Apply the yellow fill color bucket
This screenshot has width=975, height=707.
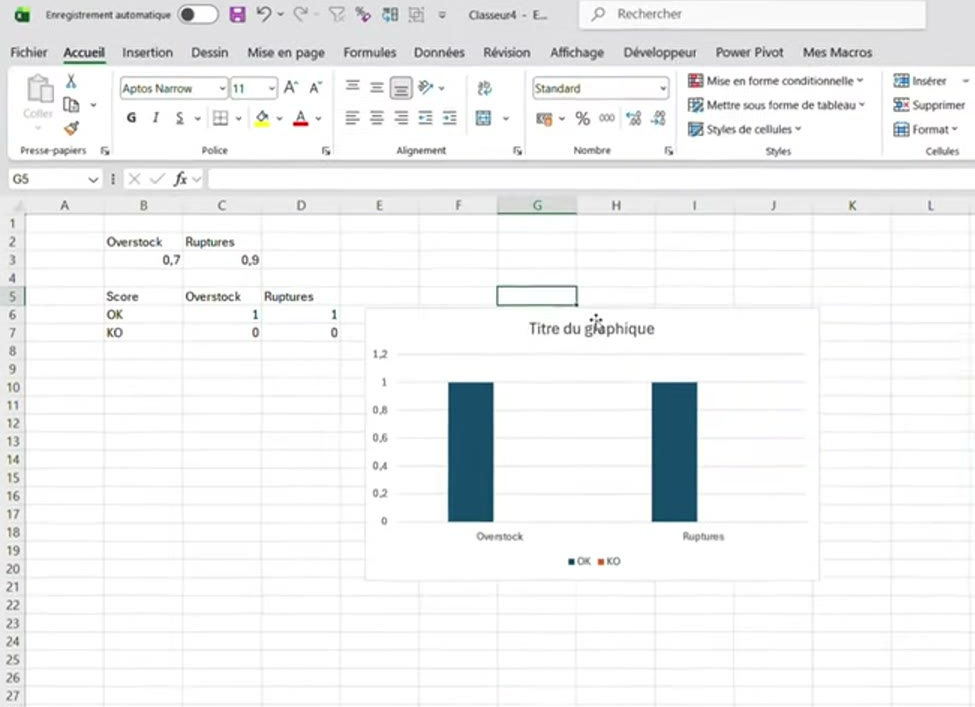click(x=262, y=118)
